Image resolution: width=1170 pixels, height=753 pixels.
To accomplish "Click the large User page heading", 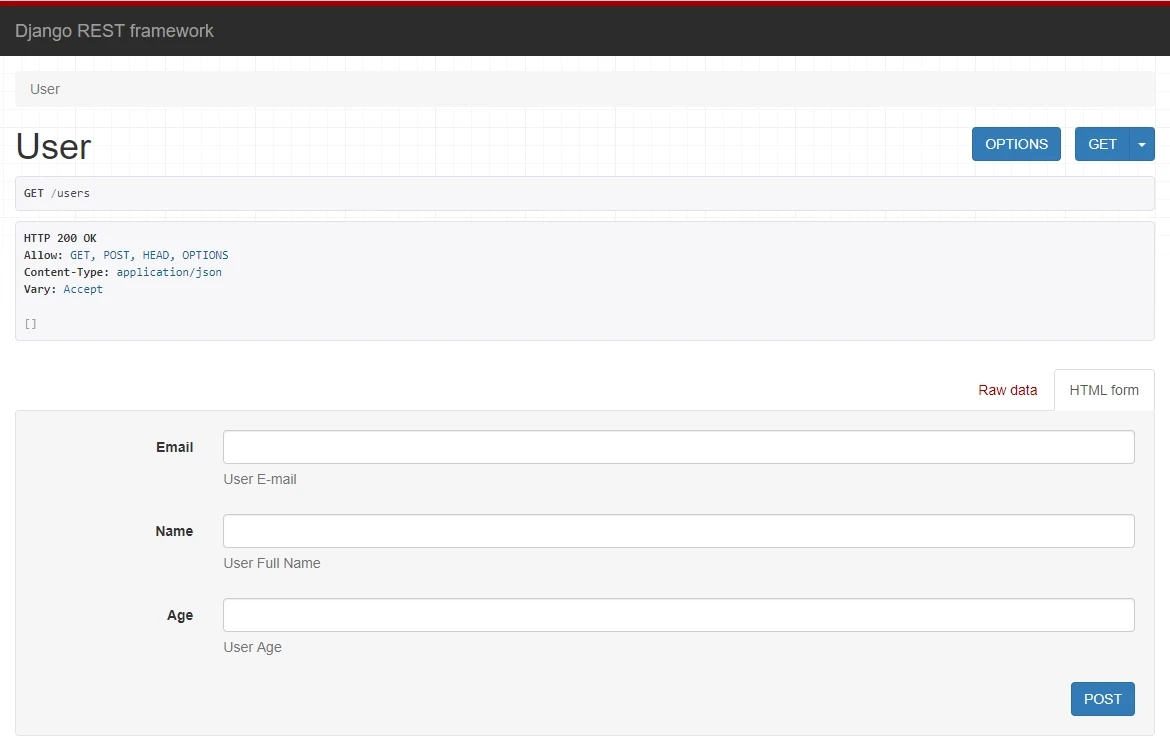I will pos(54,147).
